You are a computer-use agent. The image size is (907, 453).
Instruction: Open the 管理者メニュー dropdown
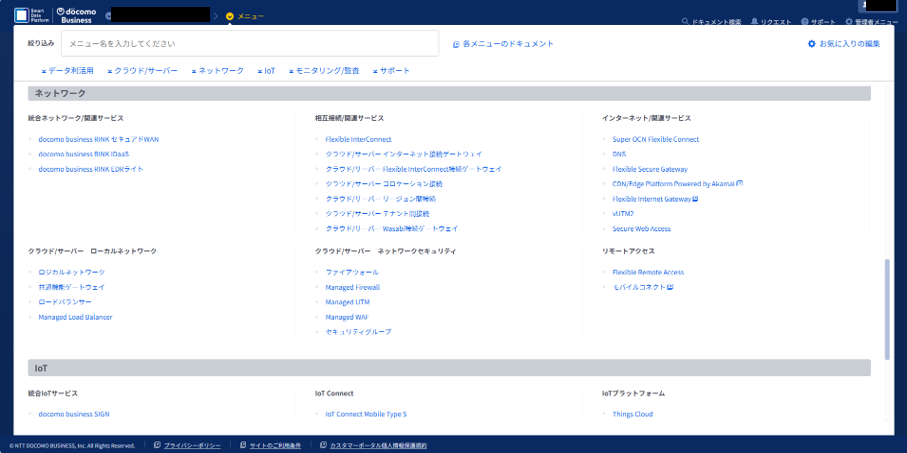tap(872, 21)
